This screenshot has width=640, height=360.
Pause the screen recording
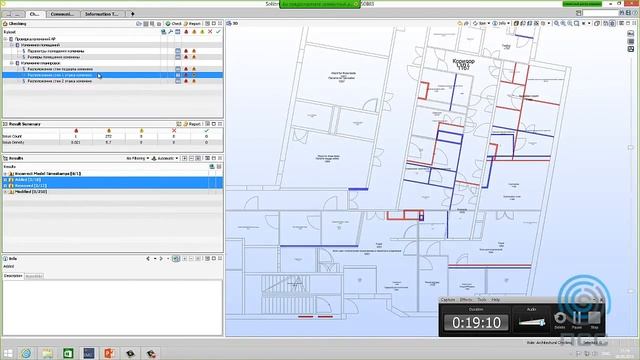coord(577,319)
